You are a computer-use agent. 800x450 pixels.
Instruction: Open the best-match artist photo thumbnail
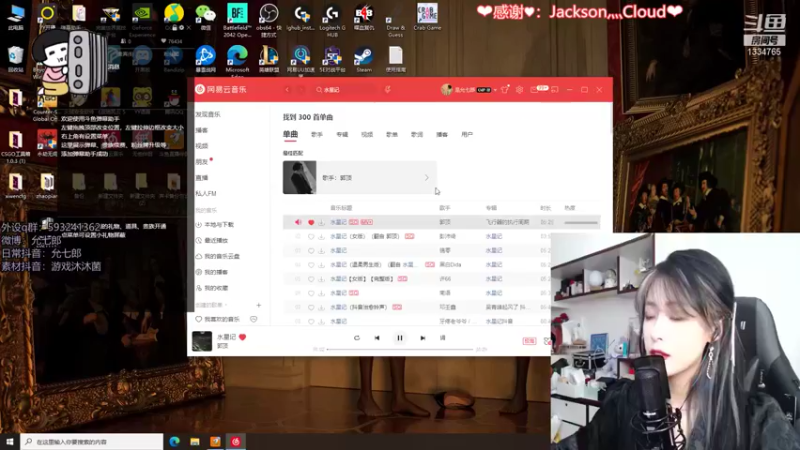[x=299, y=178]
